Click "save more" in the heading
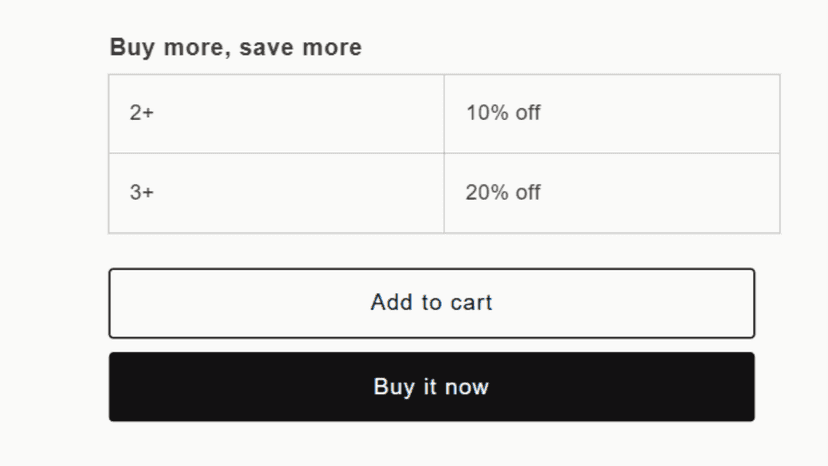Image resolution: width=828 pixels, height=466 pixels. [x=300, y=48]
